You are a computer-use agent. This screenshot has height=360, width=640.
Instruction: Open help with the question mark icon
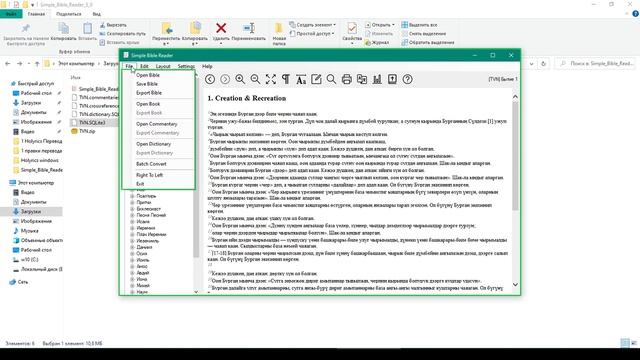click(x=407, y=79)
